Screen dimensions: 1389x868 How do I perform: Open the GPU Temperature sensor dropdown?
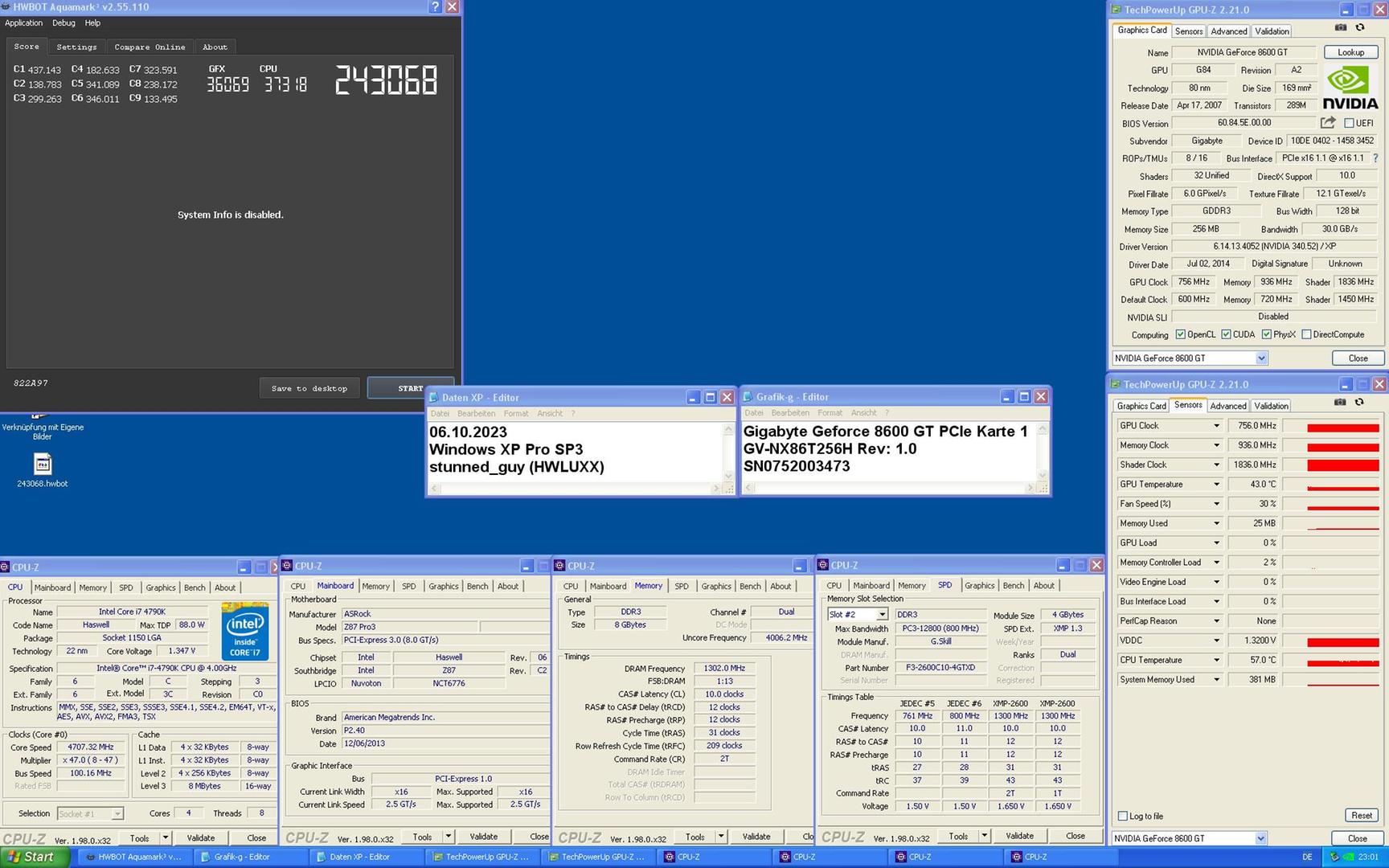(1216, 485)
